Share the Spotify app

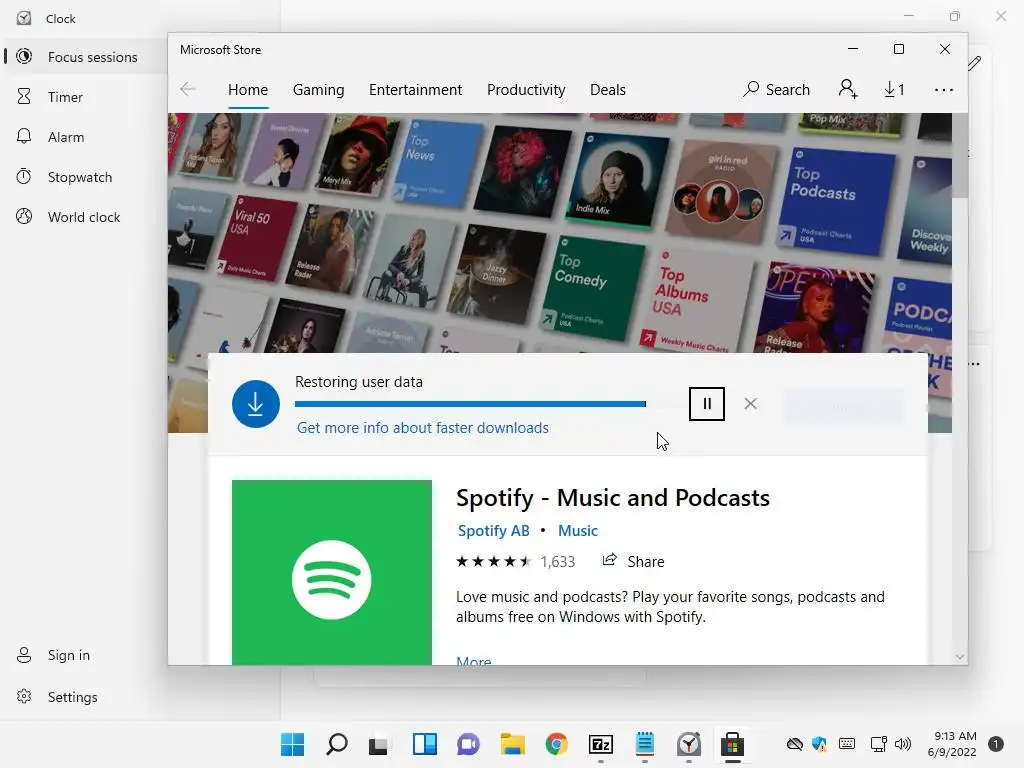(633, 561)
